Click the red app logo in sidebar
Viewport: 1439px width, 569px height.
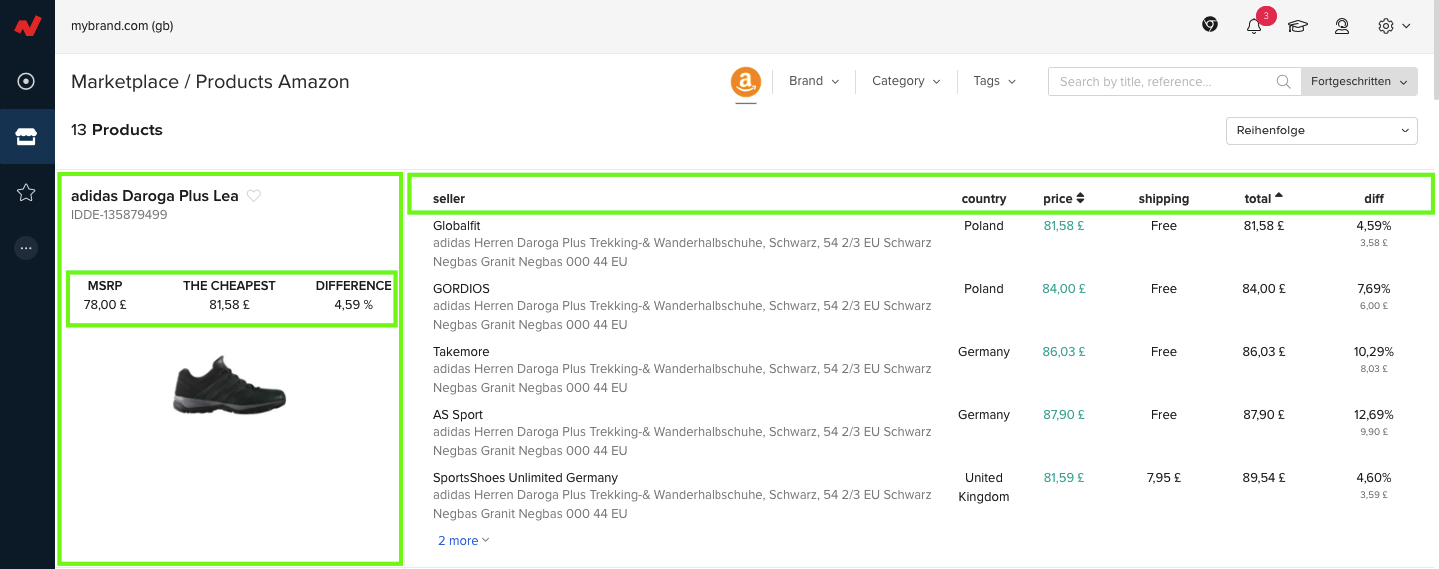(27, 26)
